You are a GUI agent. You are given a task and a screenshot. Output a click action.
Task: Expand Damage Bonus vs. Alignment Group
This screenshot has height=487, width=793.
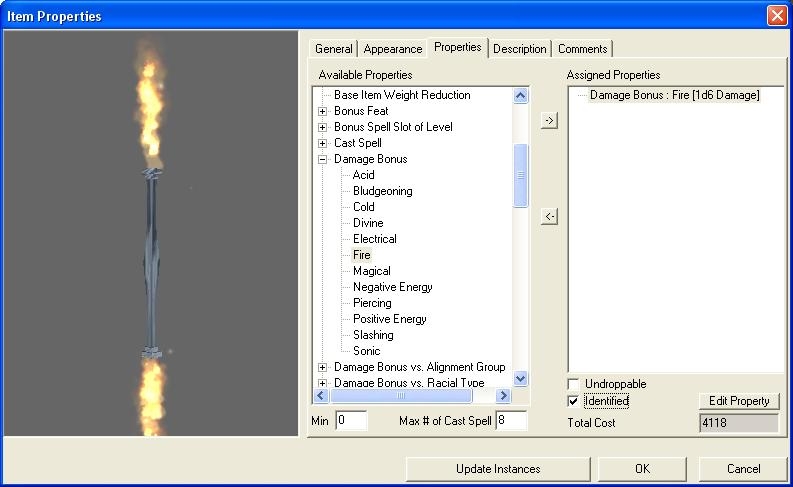coord(323,367)
